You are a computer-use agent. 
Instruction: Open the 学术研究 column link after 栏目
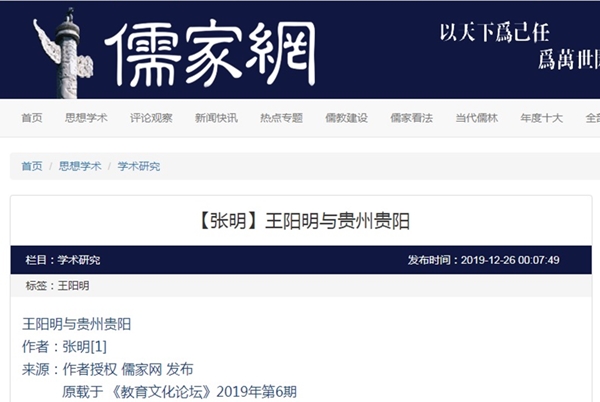tap(78, 261)
